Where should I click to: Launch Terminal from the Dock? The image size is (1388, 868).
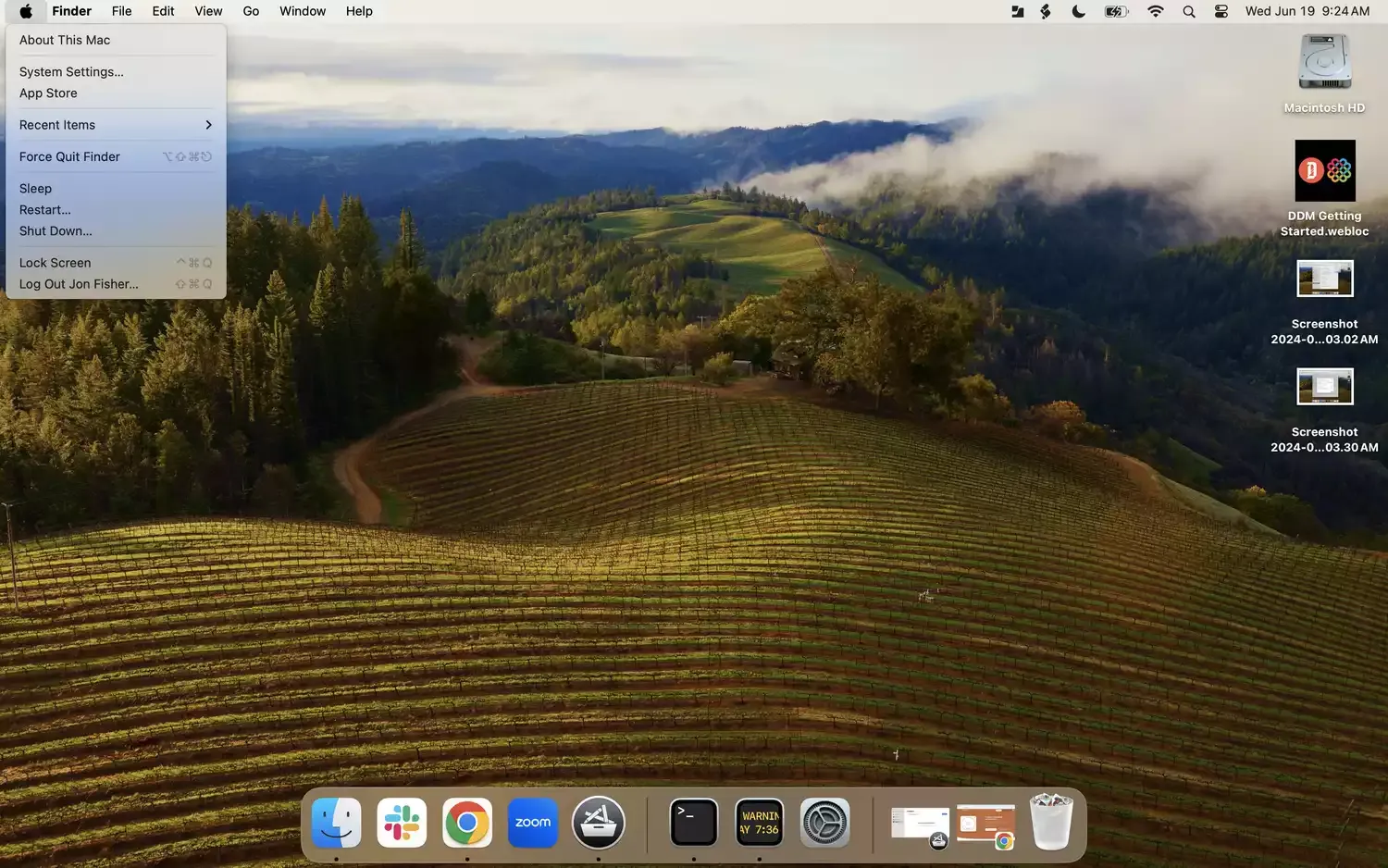point(693,822)
